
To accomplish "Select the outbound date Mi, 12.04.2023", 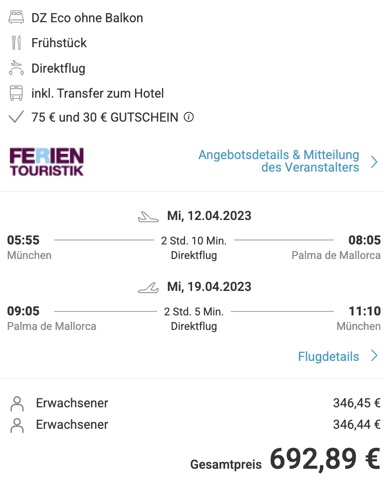I will point(209,216).
